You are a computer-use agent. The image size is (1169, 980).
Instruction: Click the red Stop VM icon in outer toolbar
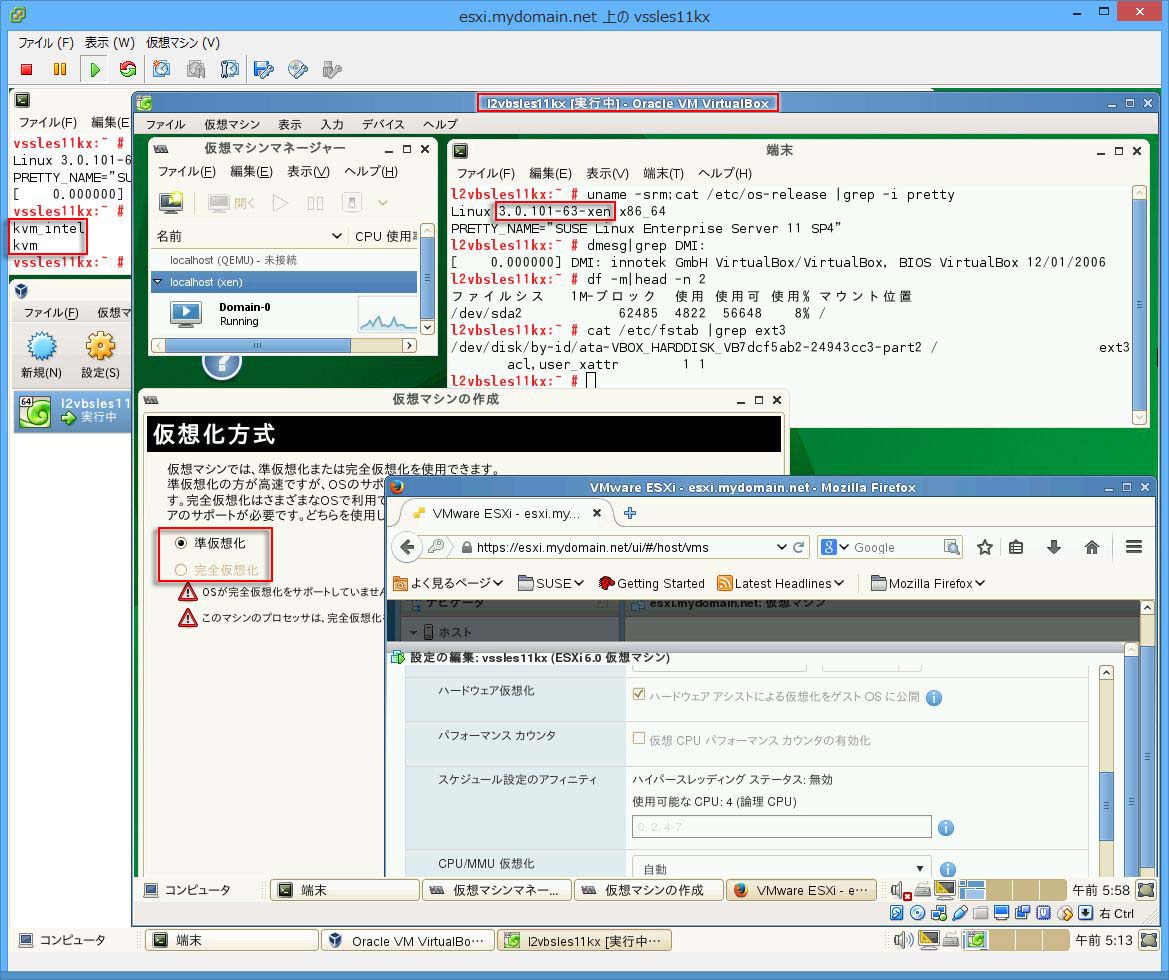tap(27, 69)
